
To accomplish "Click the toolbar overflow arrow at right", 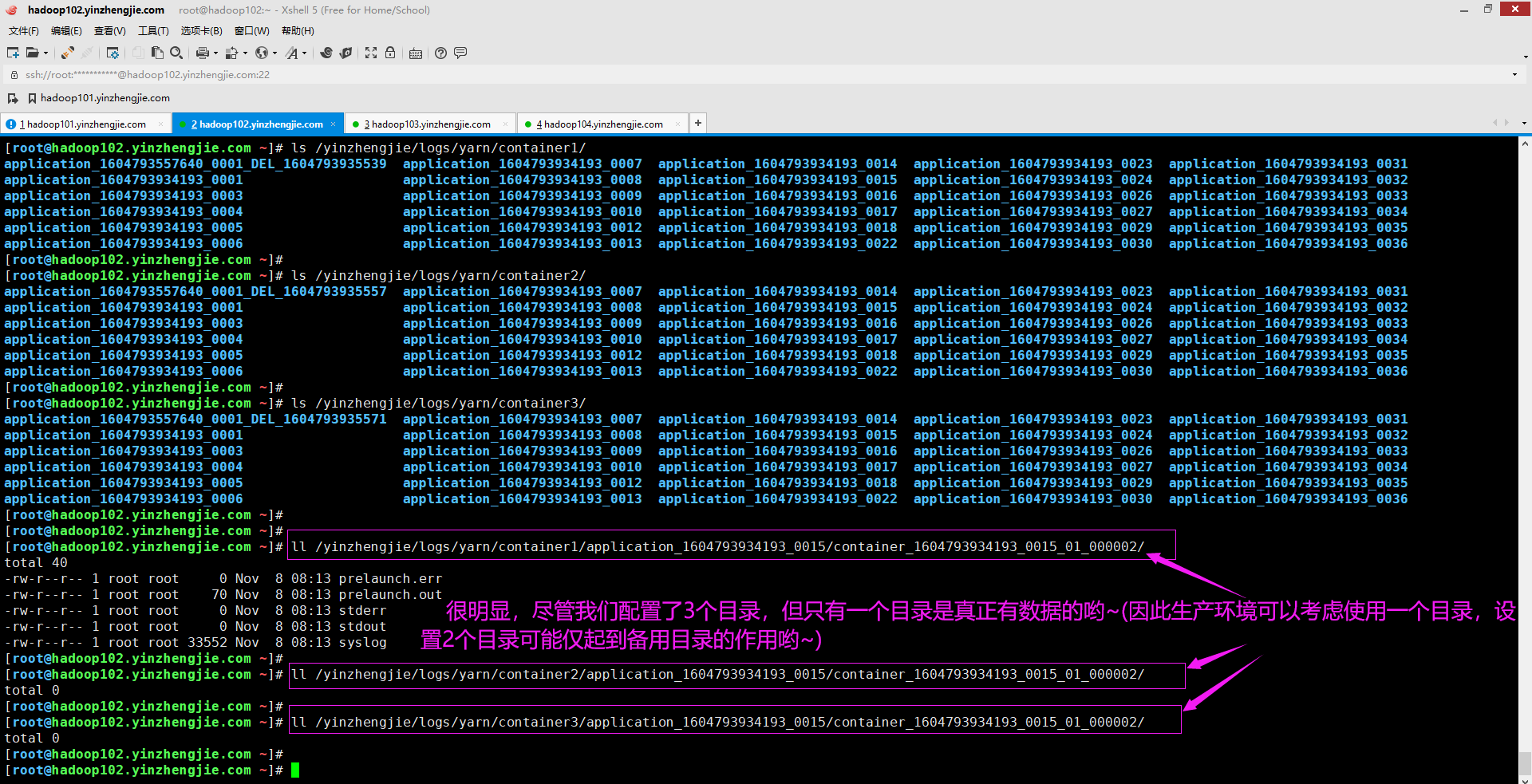I will (x=1526, y=56).
